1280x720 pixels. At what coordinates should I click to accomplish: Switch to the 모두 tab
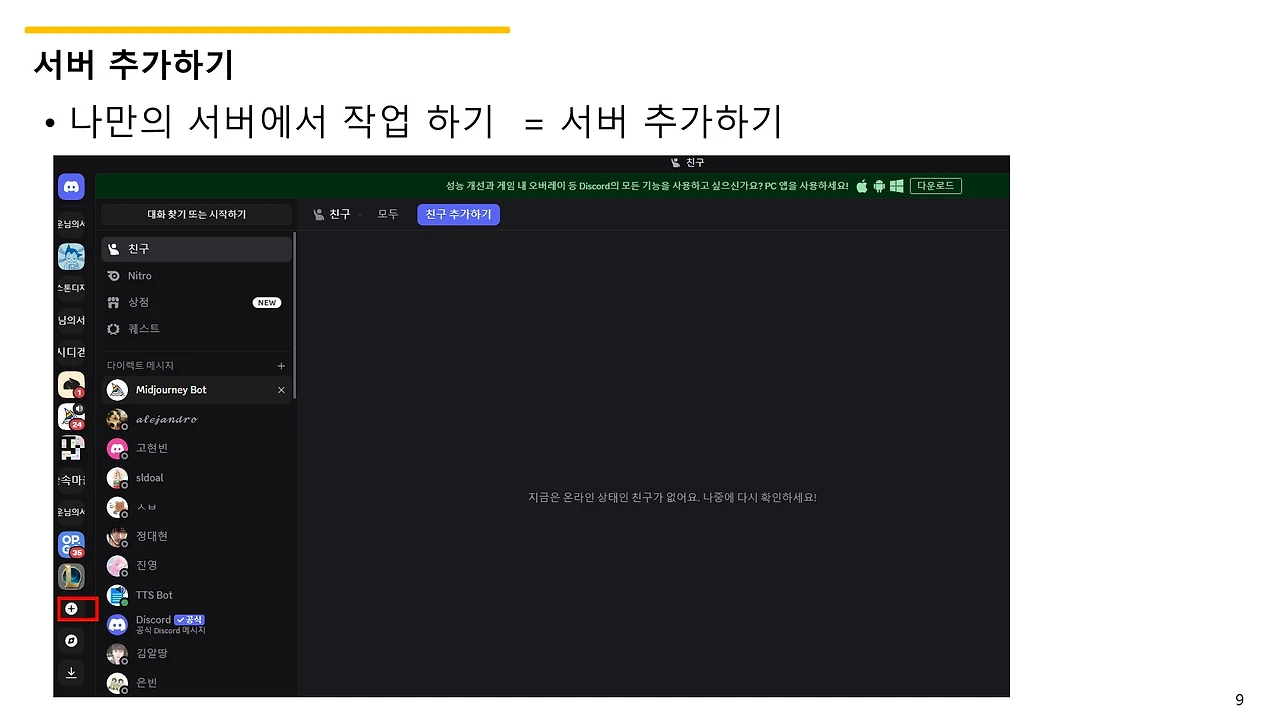(x=388, y=214)
